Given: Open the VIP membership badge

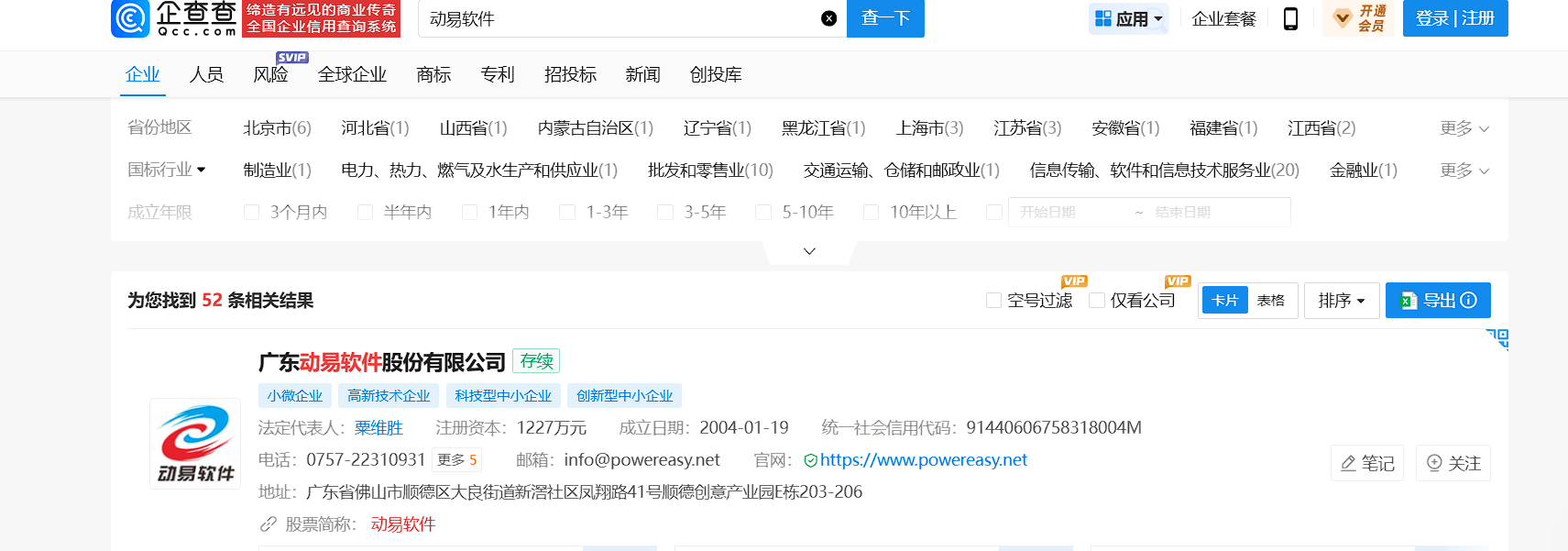Looking at the screenshot, I should pyautogui.click(x=1358, y=18).
